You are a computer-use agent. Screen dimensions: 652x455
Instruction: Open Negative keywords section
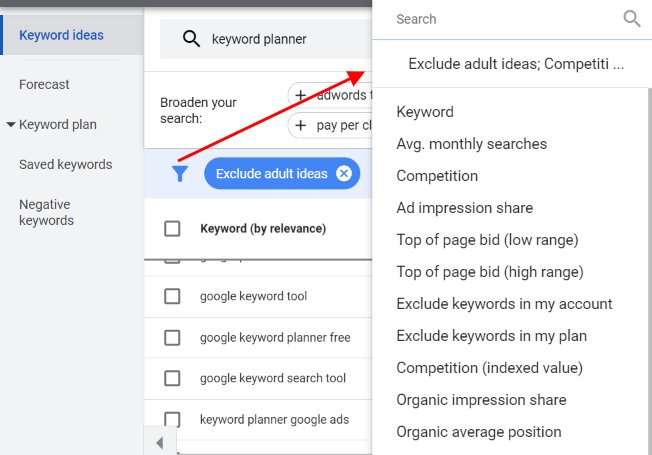click(x=47, y=212)
